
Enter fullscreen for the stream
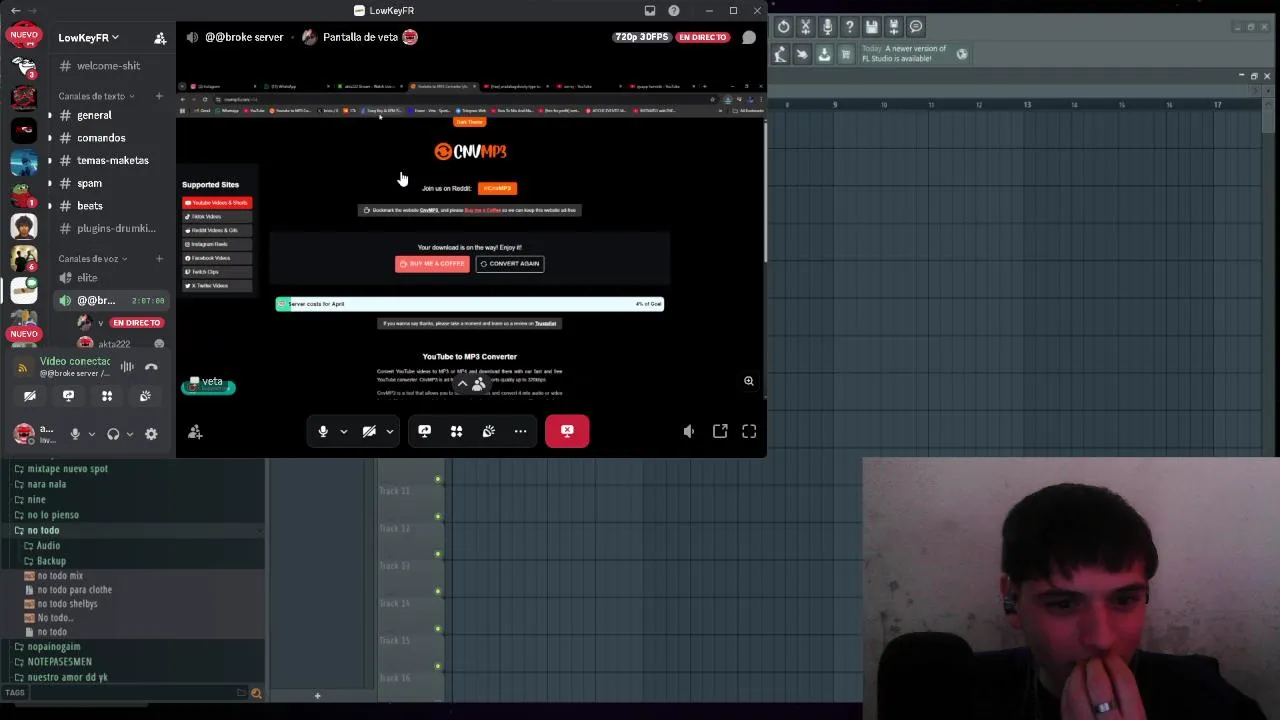pos(749,431)
